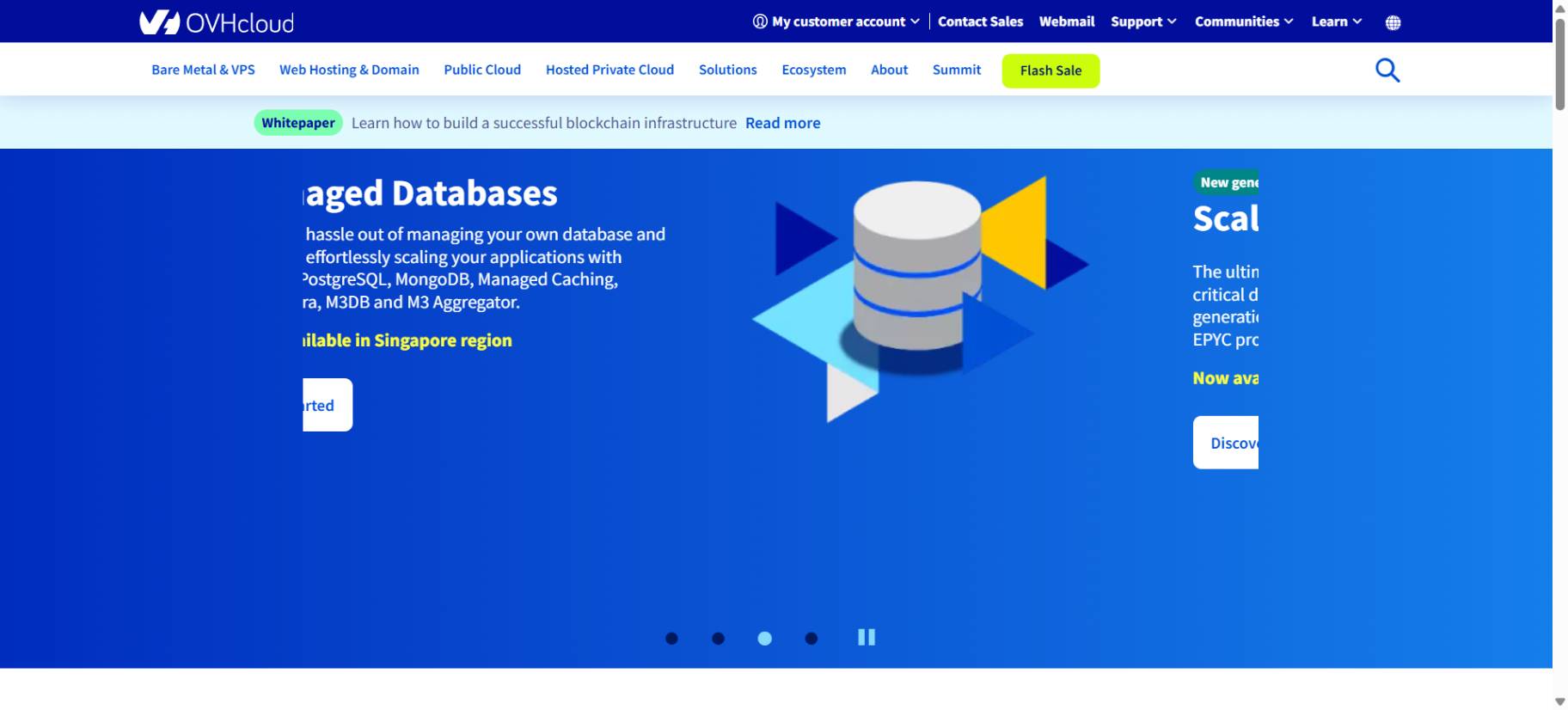Expand the Support dropdown menu
The height and width of the screenshot is (710, 1568).
1143,21
